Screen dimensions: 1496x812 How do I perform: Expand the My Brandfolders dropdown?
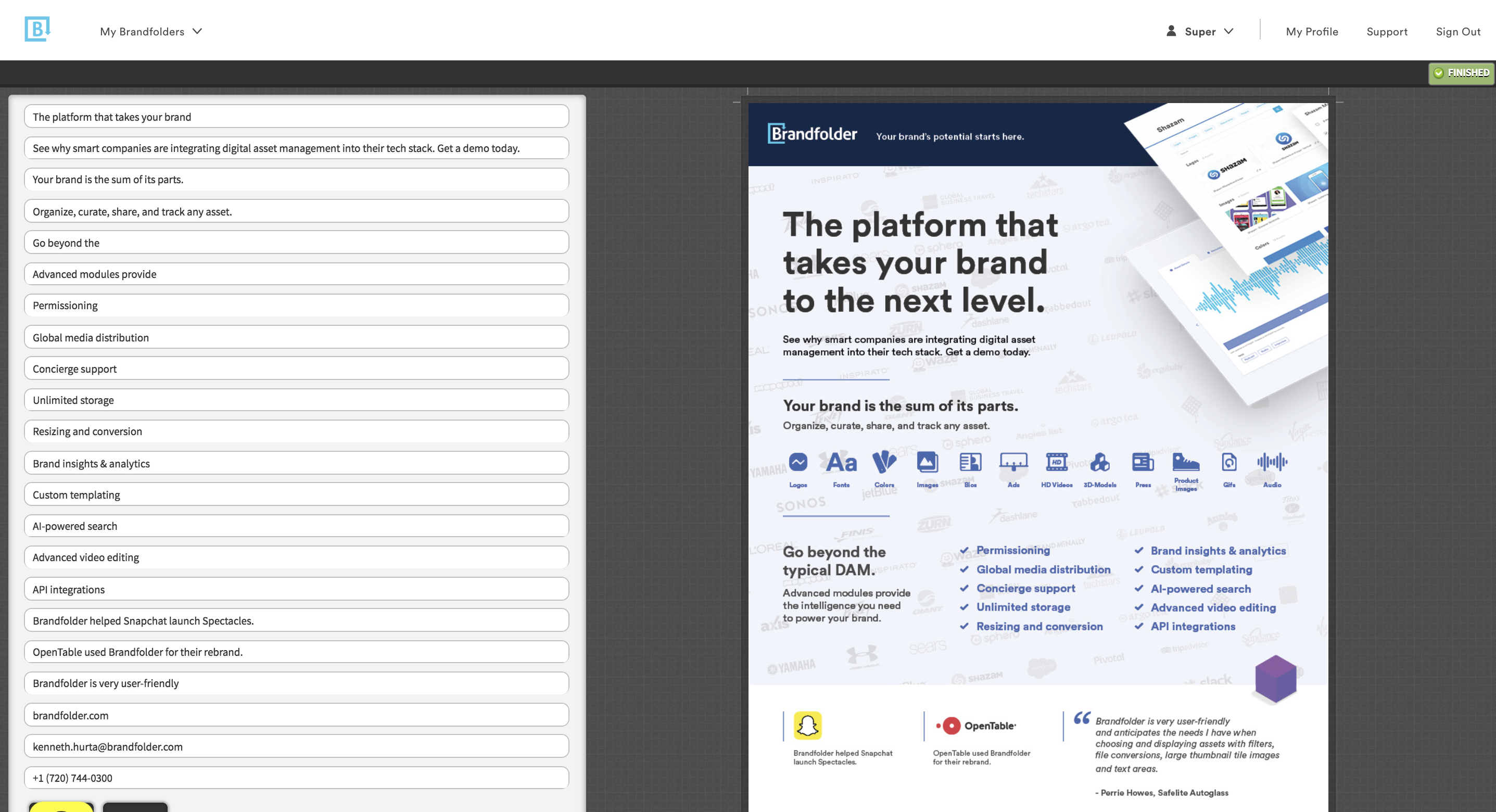coord(150,31)
